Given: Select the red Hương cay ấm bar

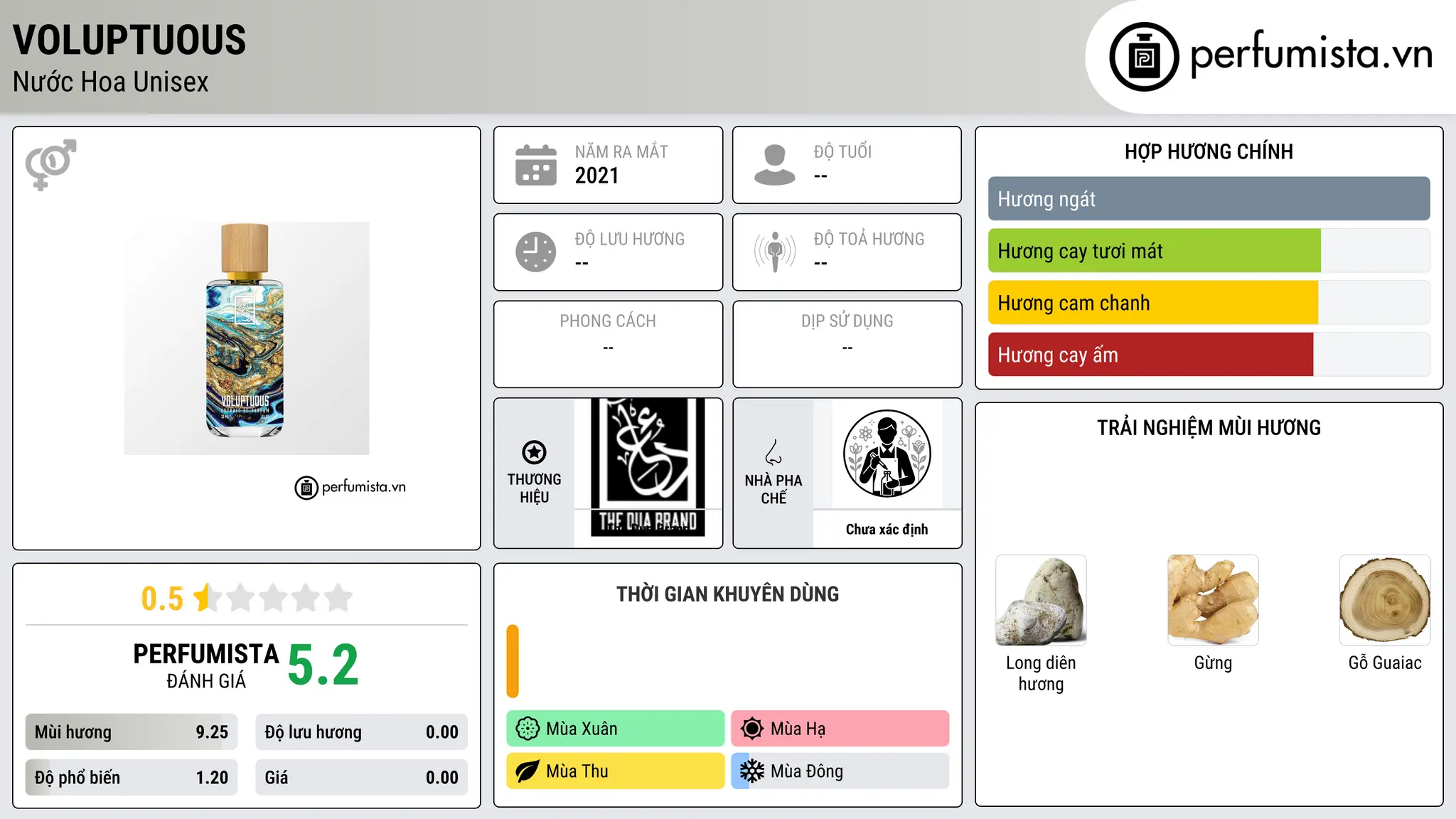Looking at the screenshot, I should pyautogui.click(x=1150, y=355).
